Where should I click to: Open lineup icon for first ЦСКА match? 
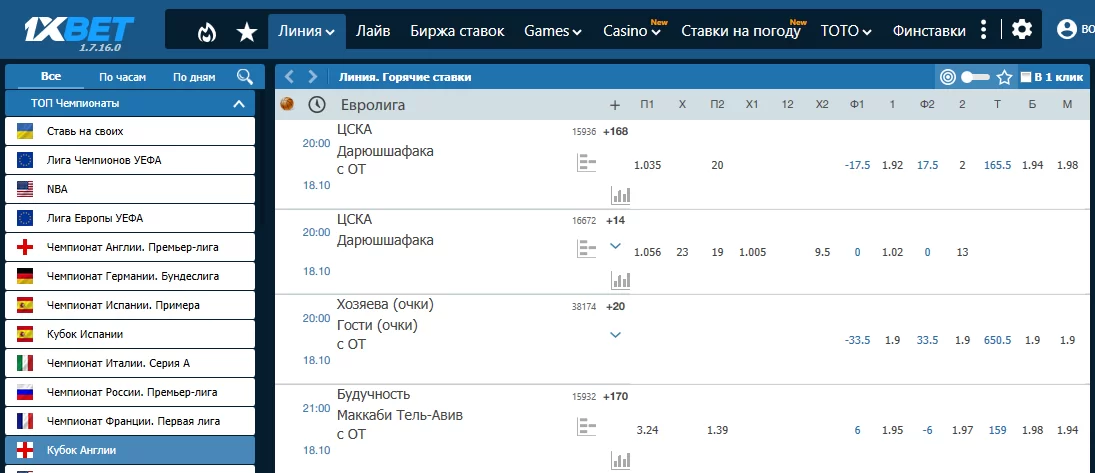[x=587, y=164]
